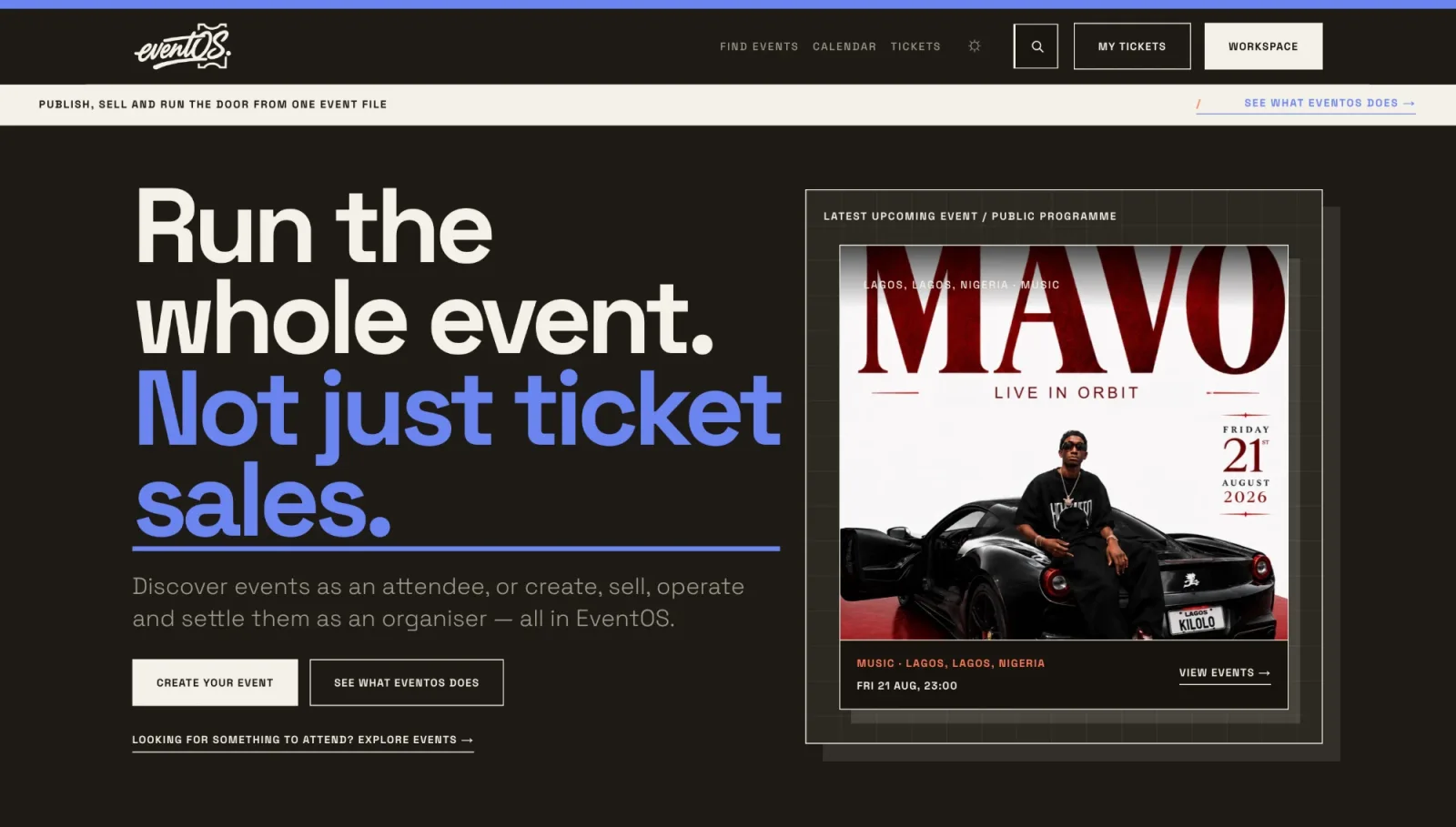Screen dimensions: 1456x827
Task: Click the Music · Lagos, Lagos, Nigeria label
Action: (x=950, y=663)
